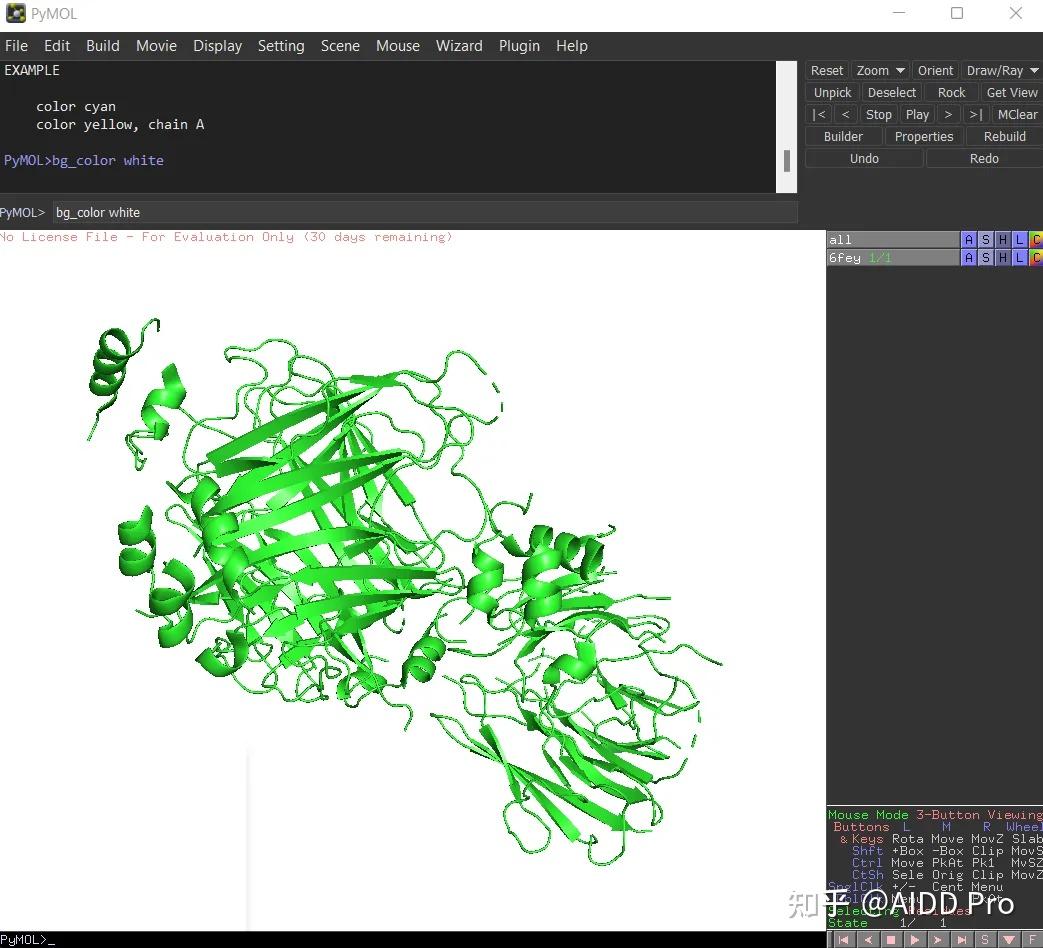
Task: Click the |< rewind movie button
Action: click(819, 114)
